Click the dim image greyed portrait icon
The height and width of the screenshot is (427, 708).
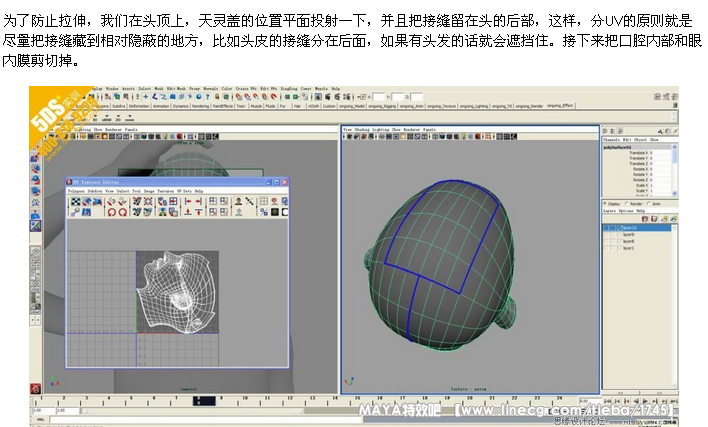pyautogui.click(x=239, y=212)
